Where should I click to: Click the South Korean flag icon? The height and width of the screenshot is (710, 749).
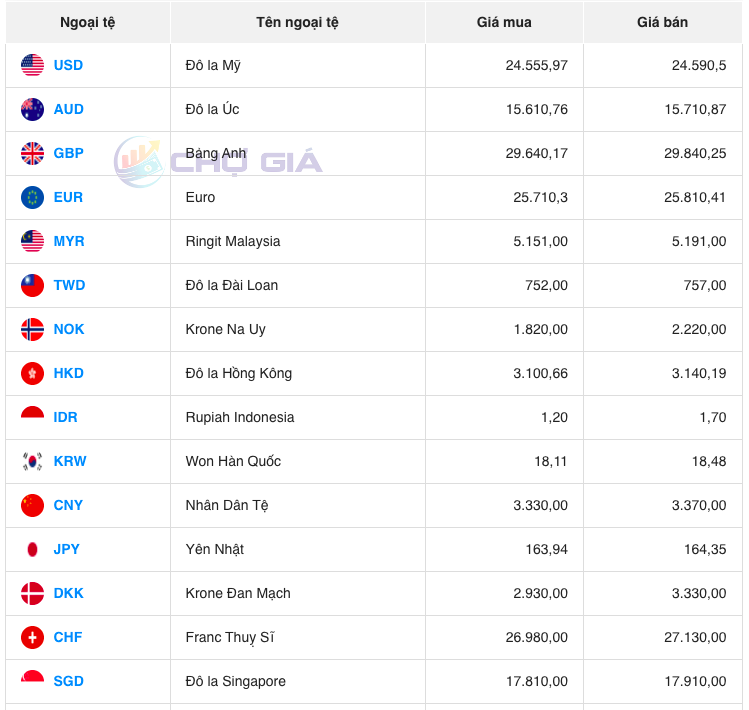pyautogui.click(x=32, y=461)
